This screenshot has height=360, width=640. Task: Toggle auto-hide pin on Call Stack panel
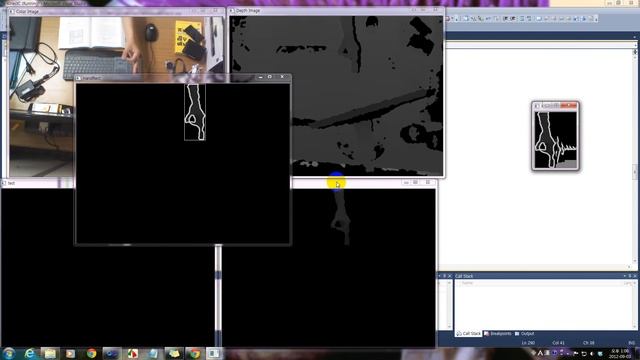point(630,276)
